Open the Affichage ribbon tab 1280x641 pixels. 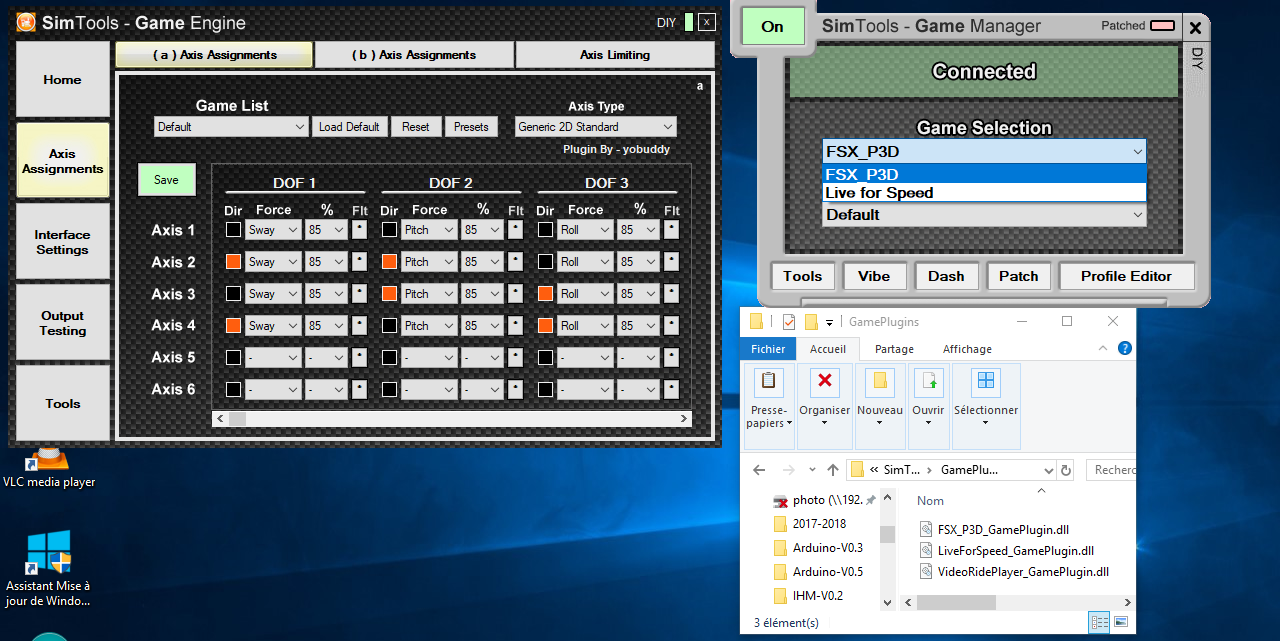pyautogui.click(x=967, y=349)
